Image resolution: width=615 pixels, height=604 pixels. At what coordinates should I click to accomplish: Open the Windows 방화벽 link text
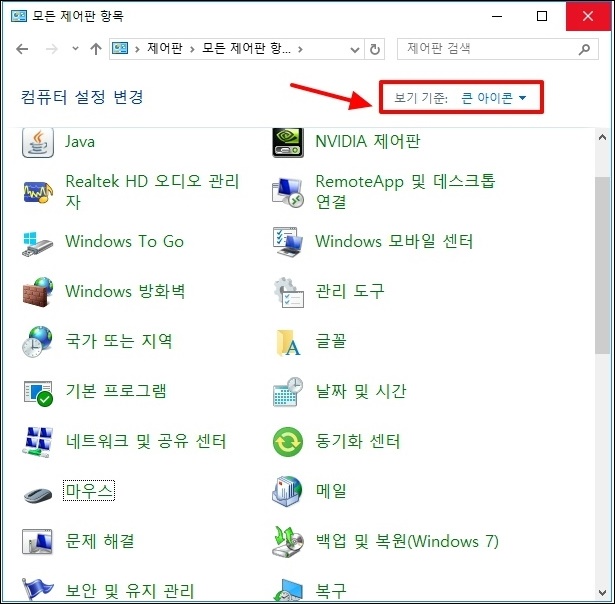coord(125,291)
